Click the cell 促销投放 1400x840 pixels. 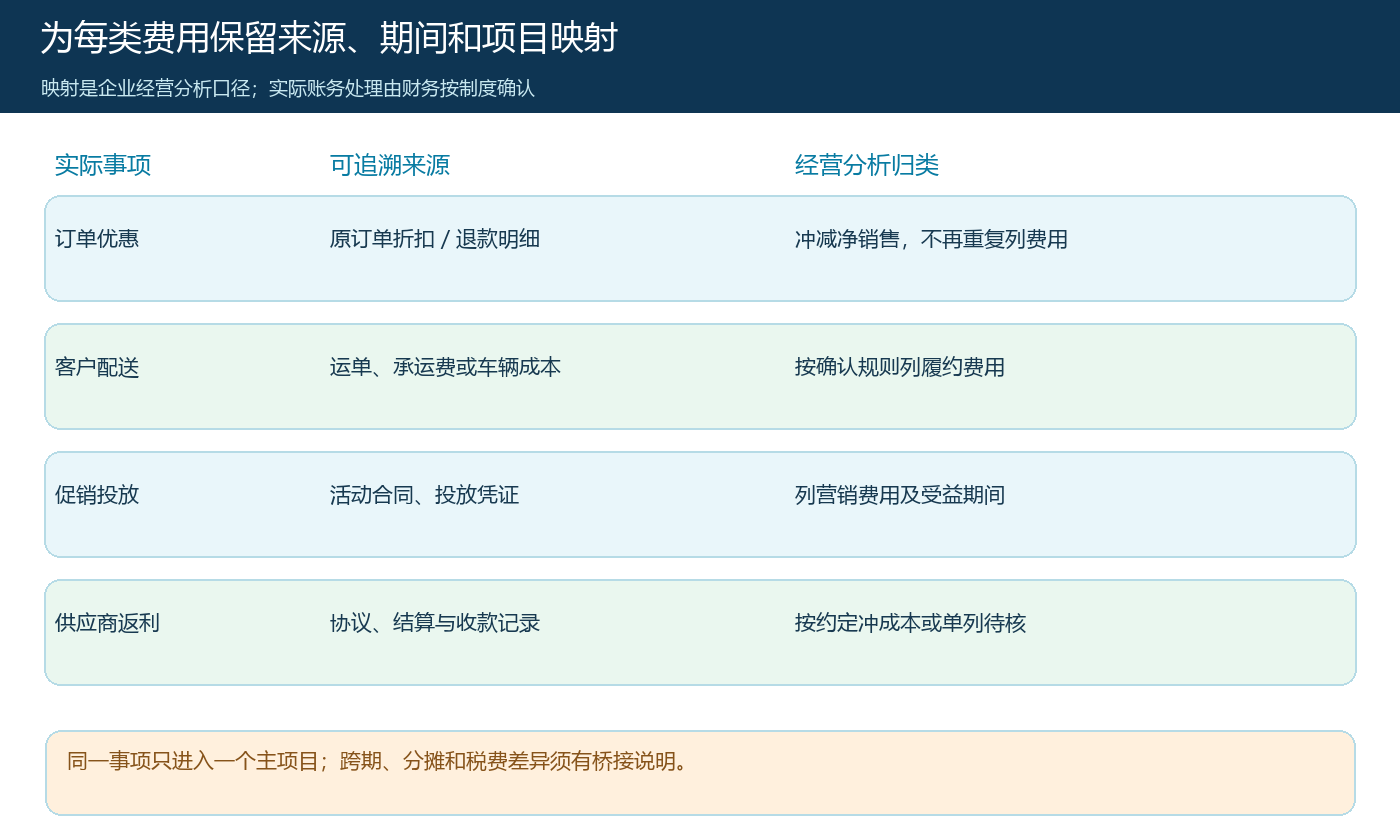pos(97,495)
